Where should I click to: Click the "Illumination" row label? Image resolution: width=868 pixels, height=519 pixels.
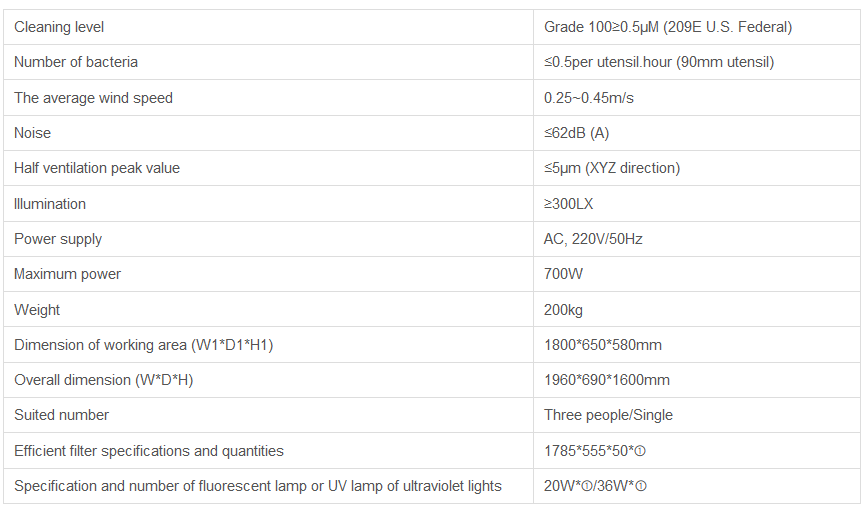coord(50,204)
